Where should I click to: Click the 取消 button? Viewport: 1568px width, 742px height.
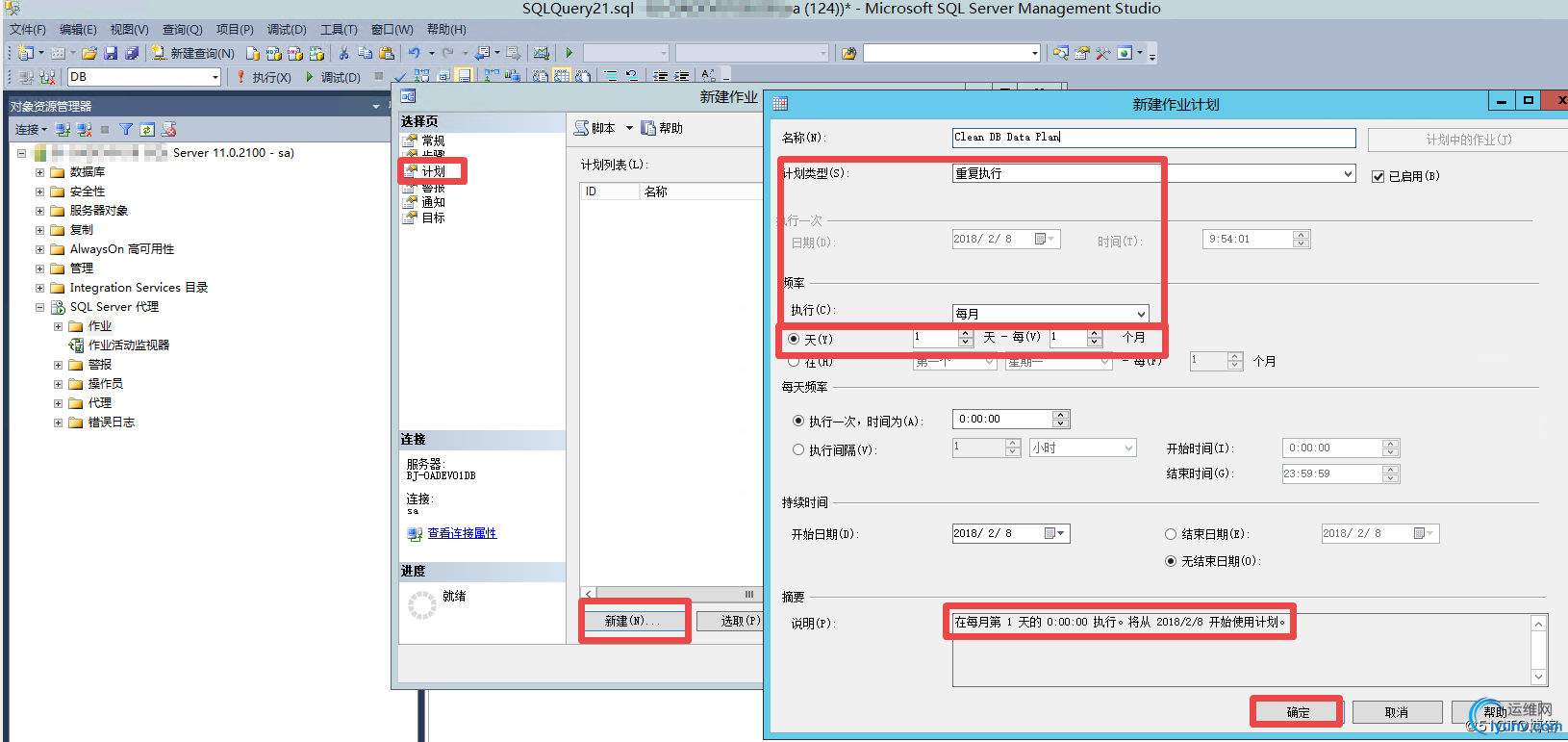coord(1397,712)
